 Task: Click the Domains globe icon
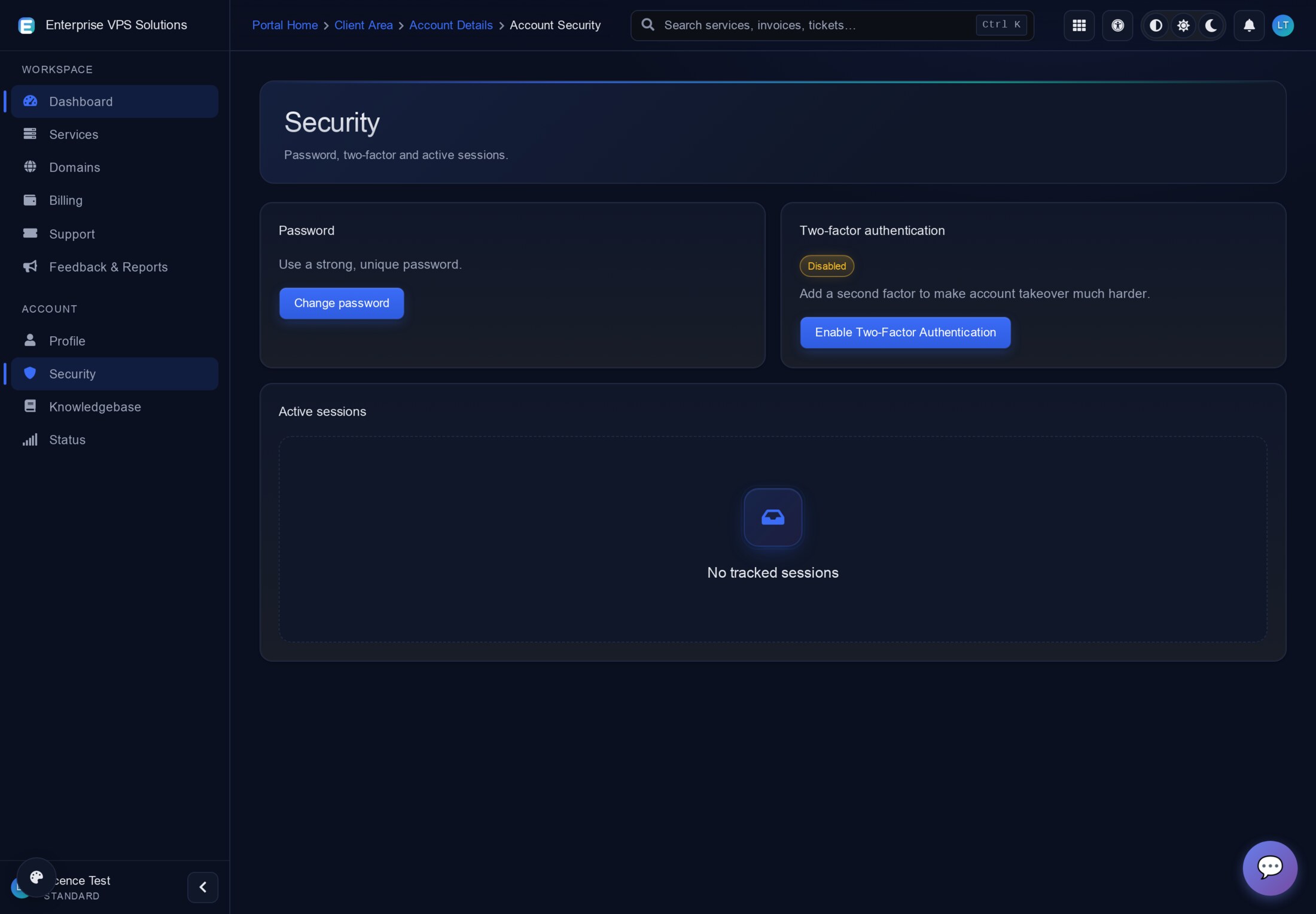click(30, 166)
